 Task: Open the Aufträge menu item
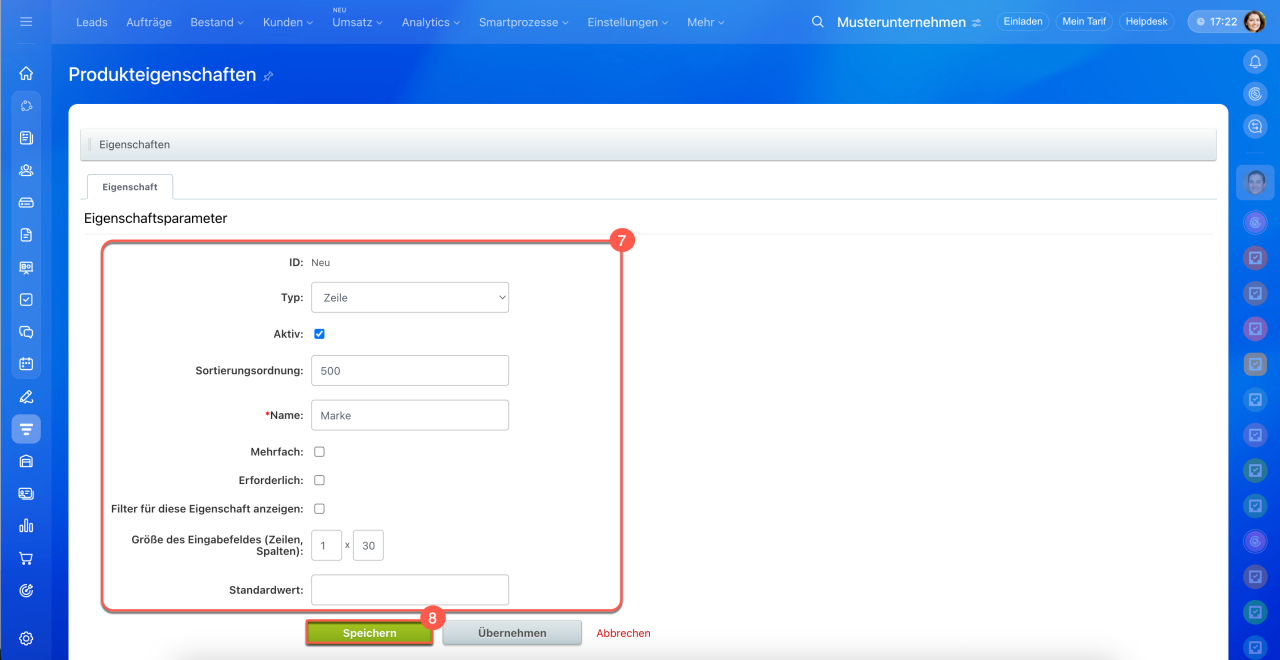[x=149, y=22]
